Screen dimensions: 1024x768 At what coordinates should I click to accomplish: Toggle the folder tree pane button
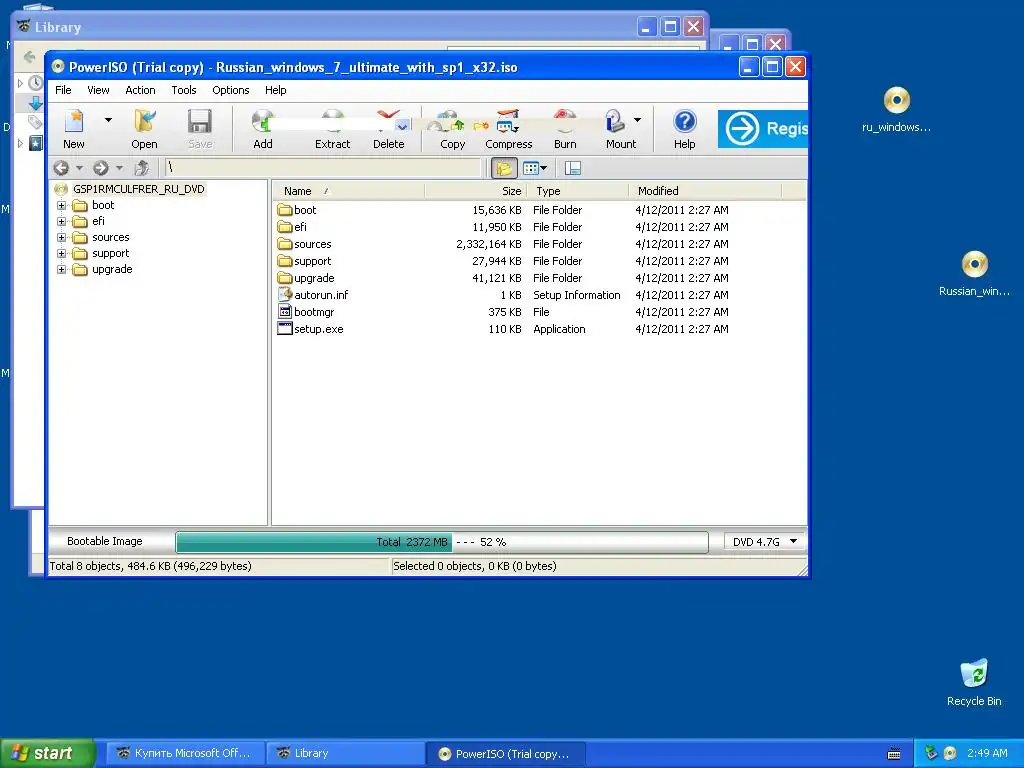coord(504,168)
